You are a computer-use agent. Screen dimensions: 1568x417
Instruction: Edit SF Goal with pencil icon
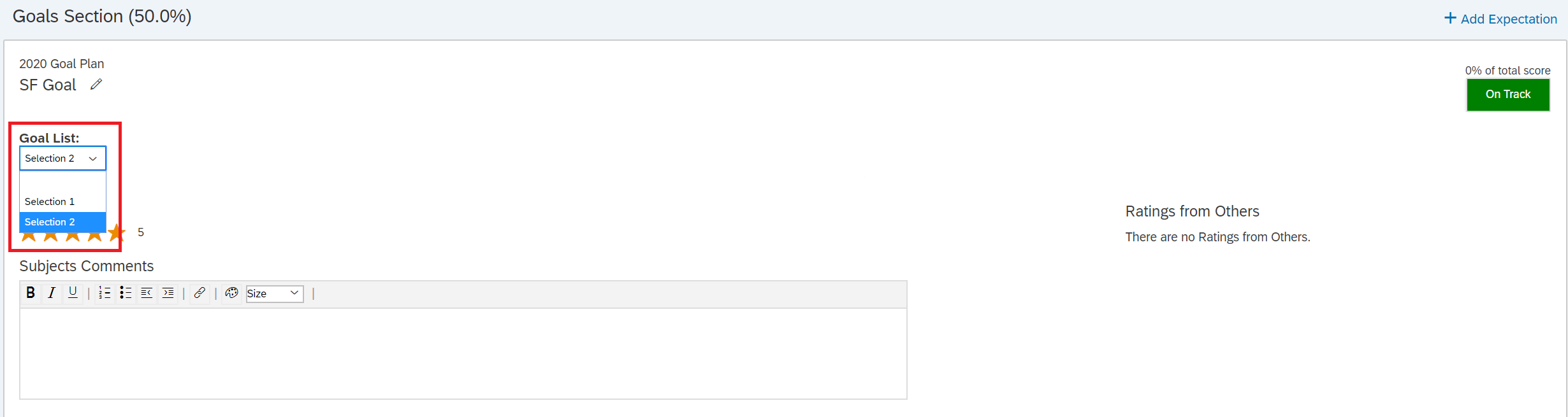(96, 85)
